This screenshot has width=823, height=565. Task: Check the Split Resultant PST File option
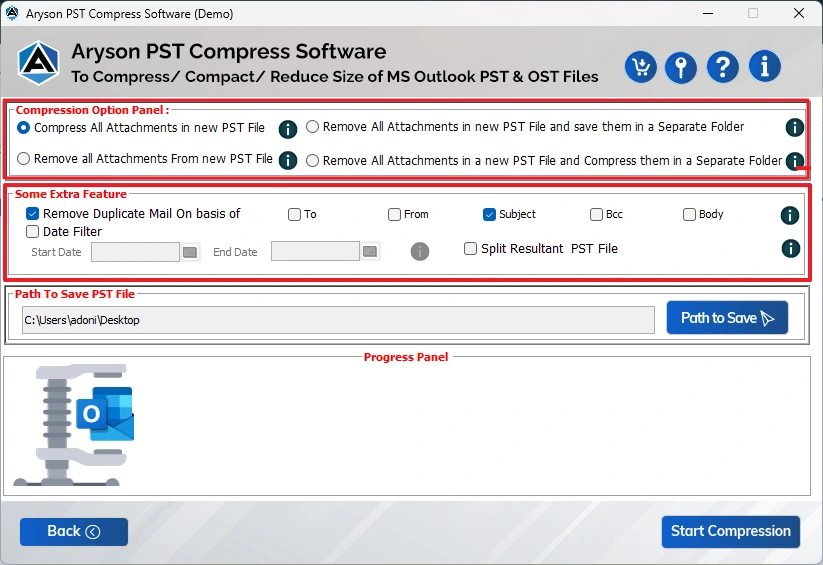pos(471,249)
